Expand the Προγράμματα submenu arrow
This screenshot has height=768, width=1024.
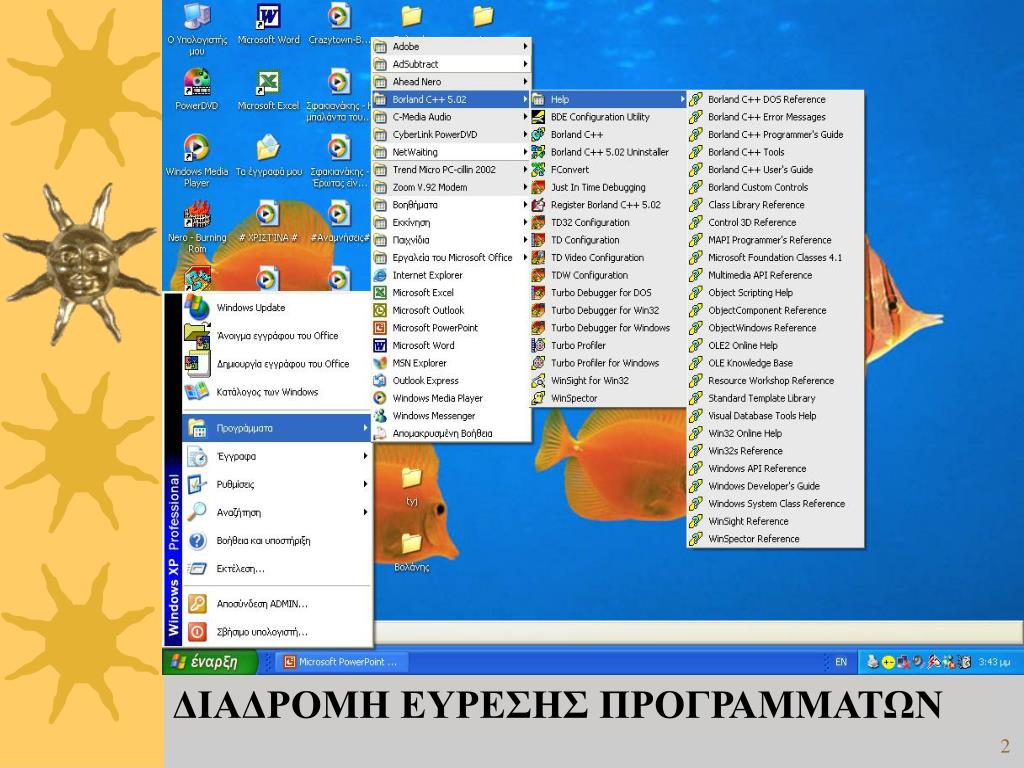point(365,428)
